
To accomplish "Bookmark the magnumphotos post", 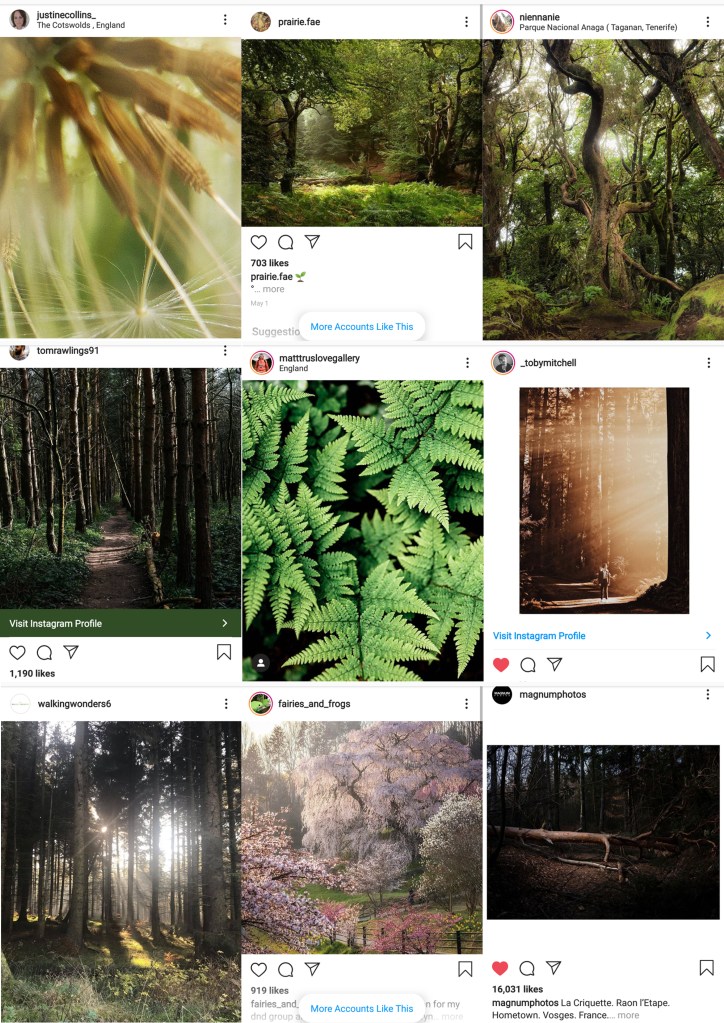I will [706, 968].
